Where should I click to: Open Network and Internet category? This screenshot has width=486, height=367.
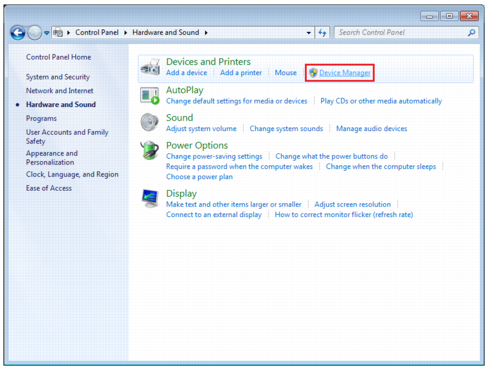coord(60,91)
